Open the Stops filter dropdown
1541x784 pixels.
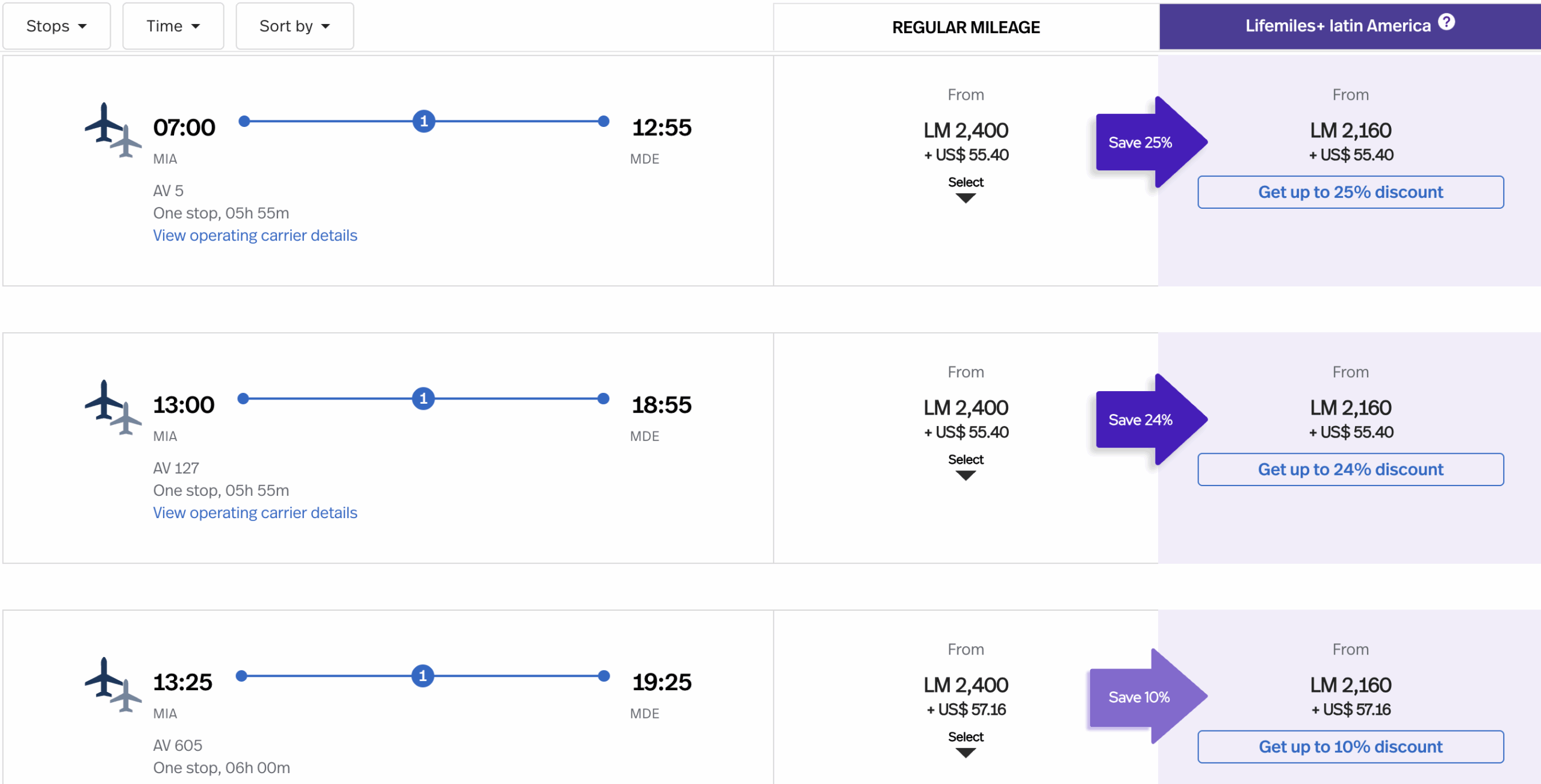point(57,26)
